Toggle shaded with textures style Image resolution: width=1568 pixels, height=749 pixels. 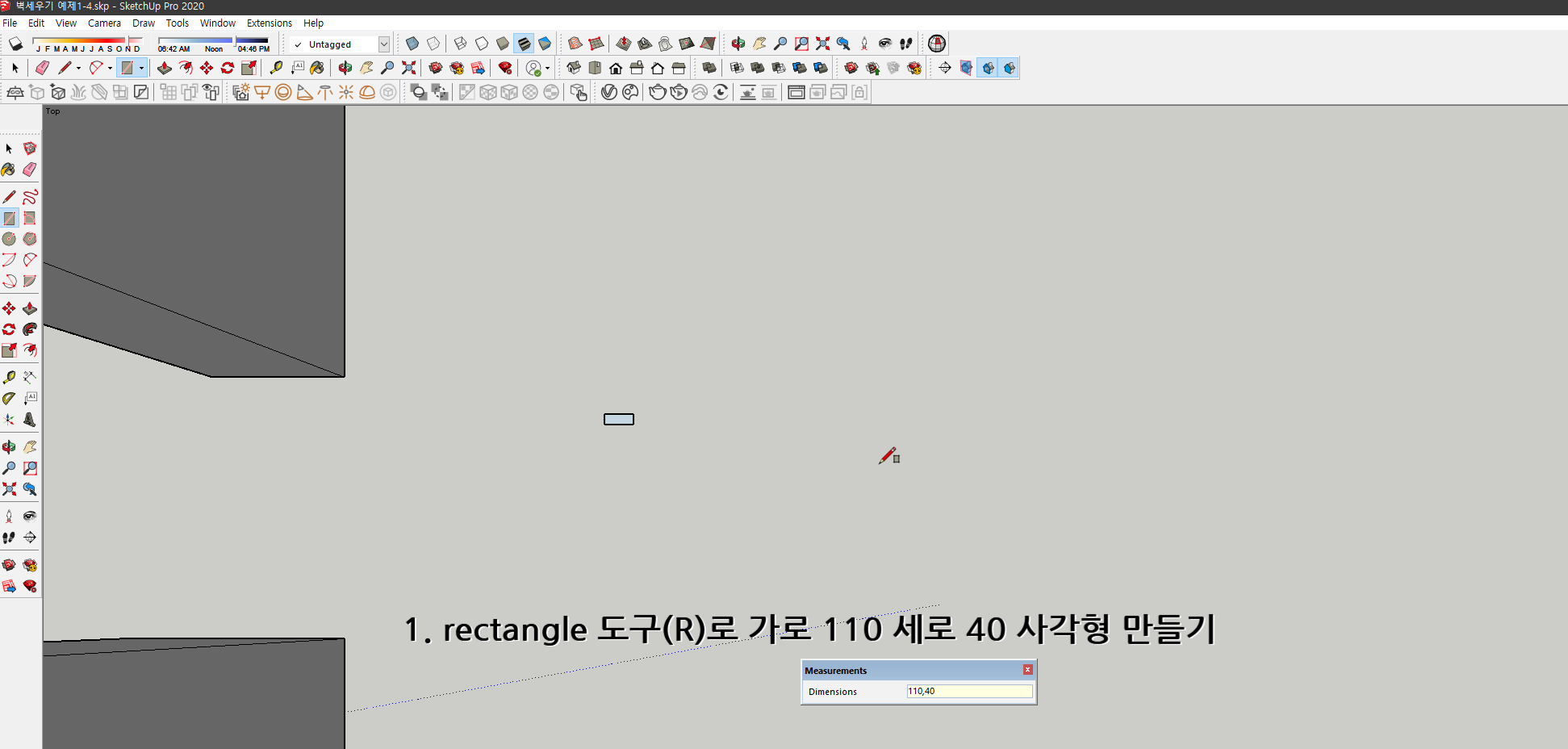click(x=525, y=44)
